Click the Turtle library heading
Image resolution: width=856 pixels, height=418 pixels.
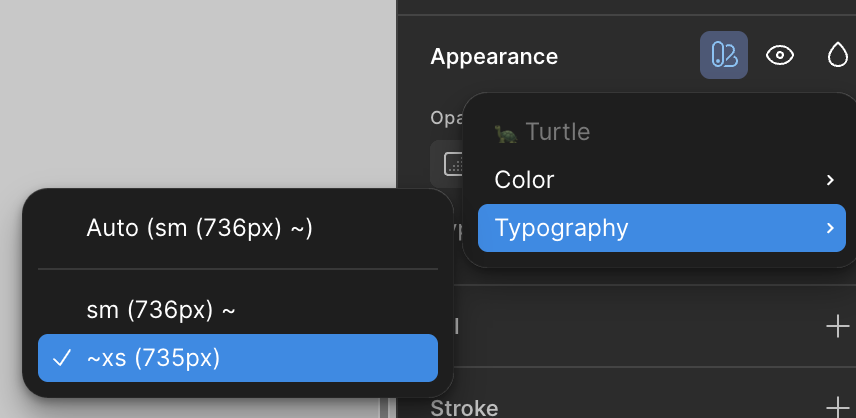(x=557, y=132)
